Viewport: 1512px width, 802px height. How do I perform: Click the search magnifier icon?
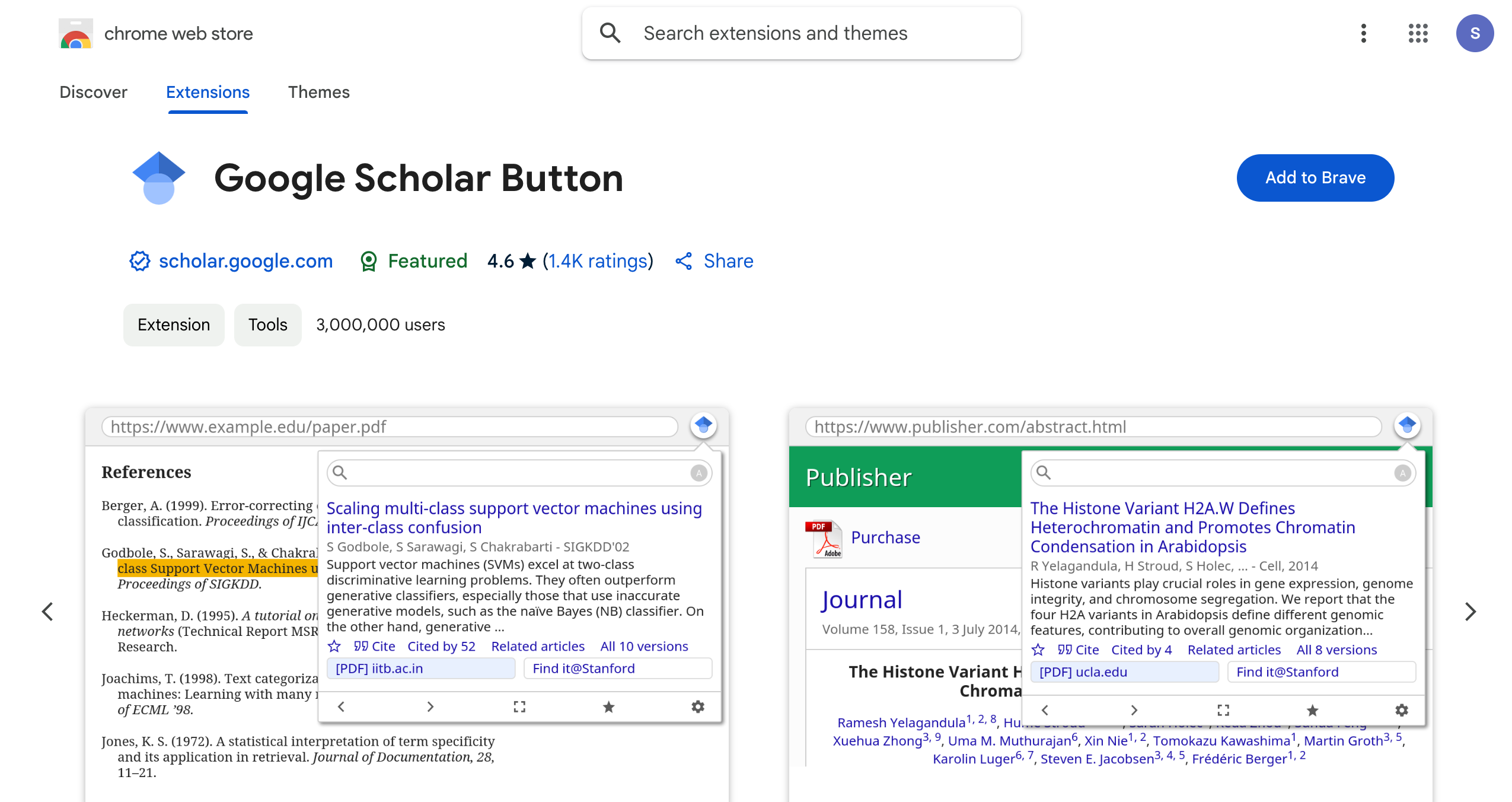point(610,33)
